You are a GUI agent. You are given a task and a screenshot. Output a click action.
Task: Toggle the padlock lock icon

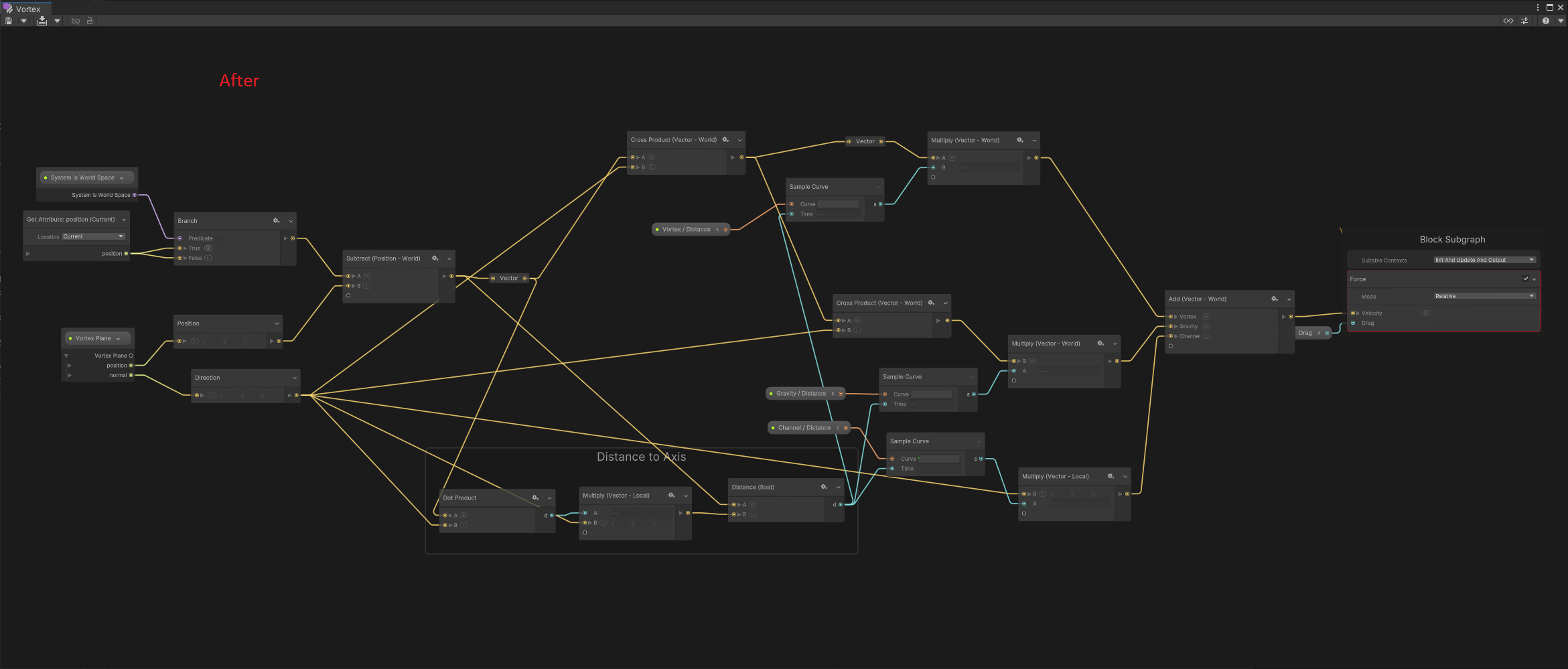click(90, 21)
